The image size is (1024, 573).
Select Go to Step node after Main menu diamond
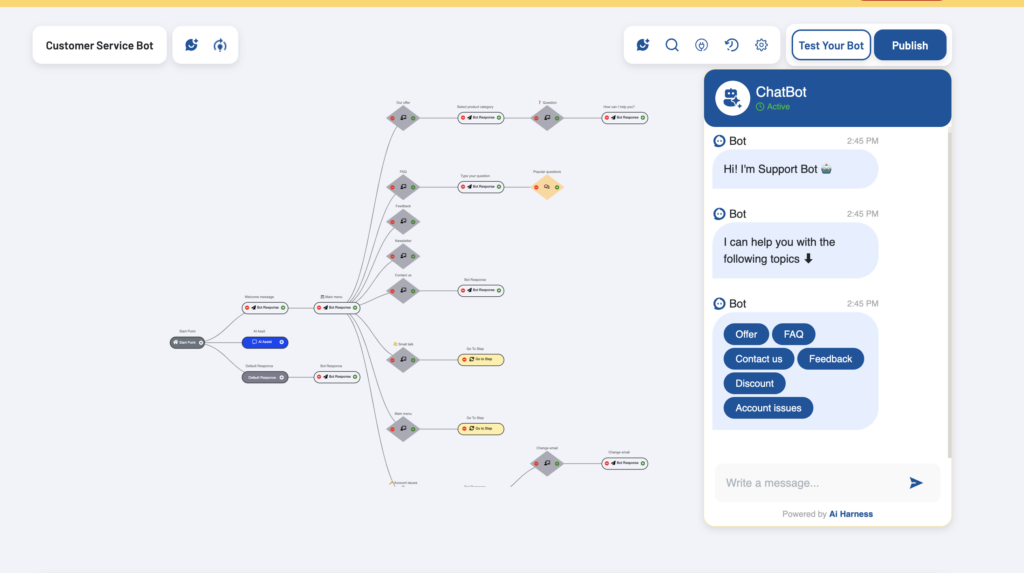point(481,429)
